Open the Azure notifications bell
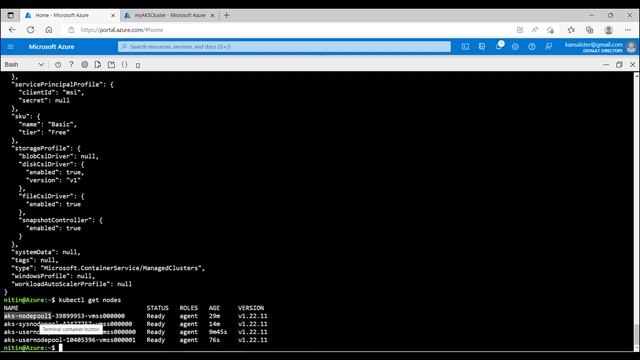Screen dimensions: 640x360 (499, 46)
